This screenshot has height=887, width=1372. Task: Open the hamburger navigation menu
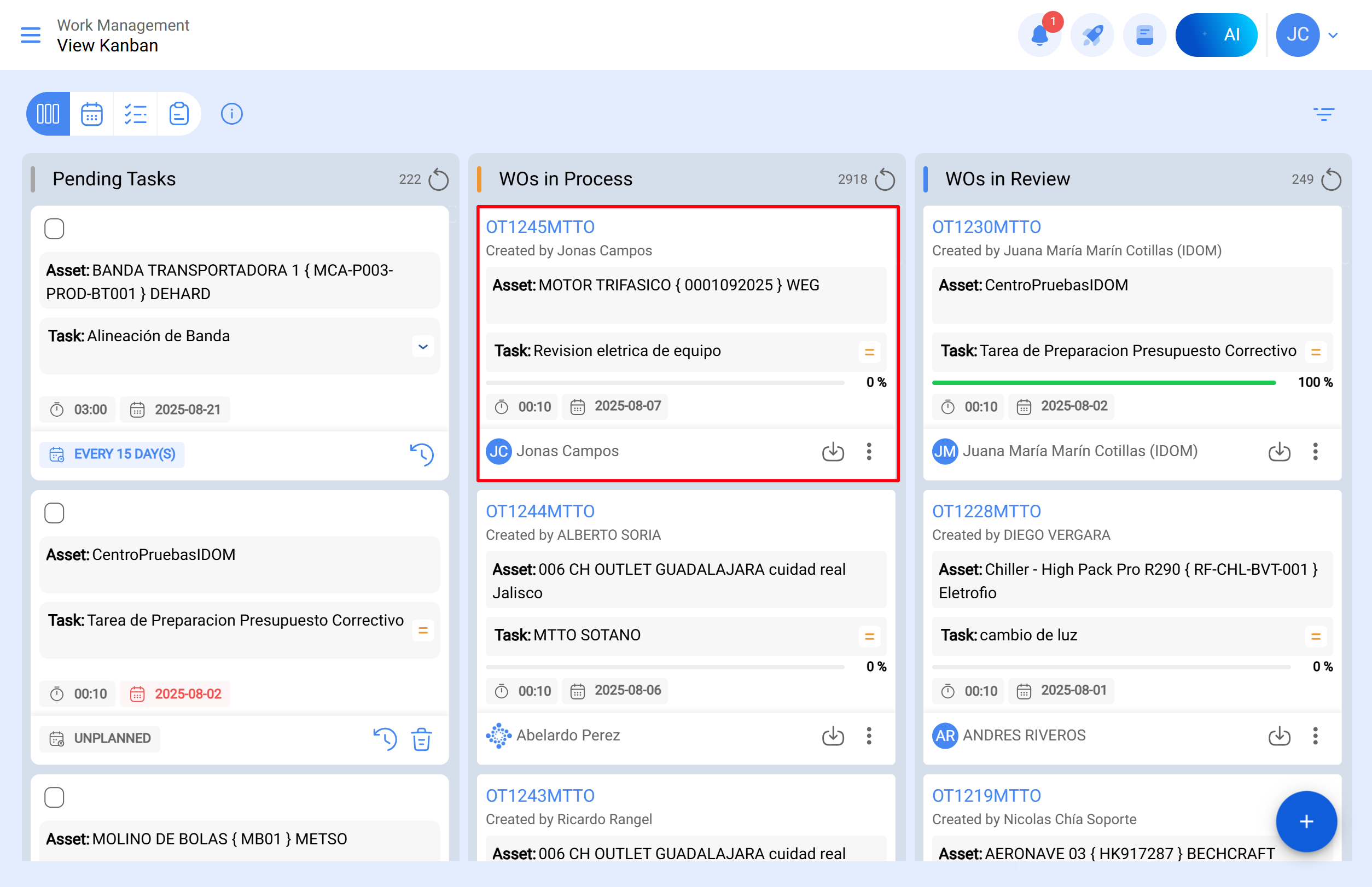(30, 34)
